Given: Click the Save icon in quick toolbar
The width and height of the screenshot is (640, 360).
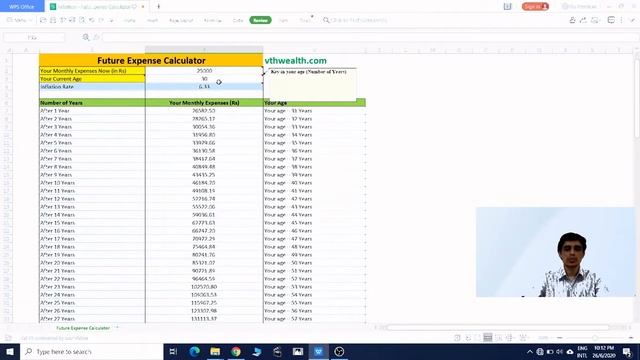Looking at the screenshot, I should click(53, 20).
